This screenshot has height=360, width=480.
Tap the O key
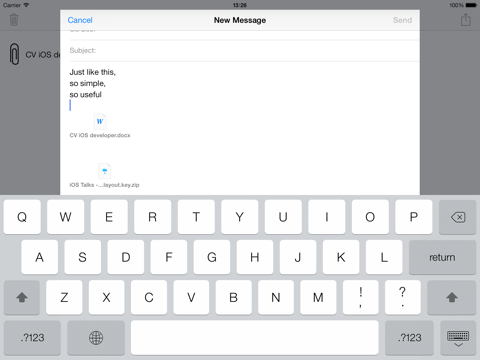point(370,217)
